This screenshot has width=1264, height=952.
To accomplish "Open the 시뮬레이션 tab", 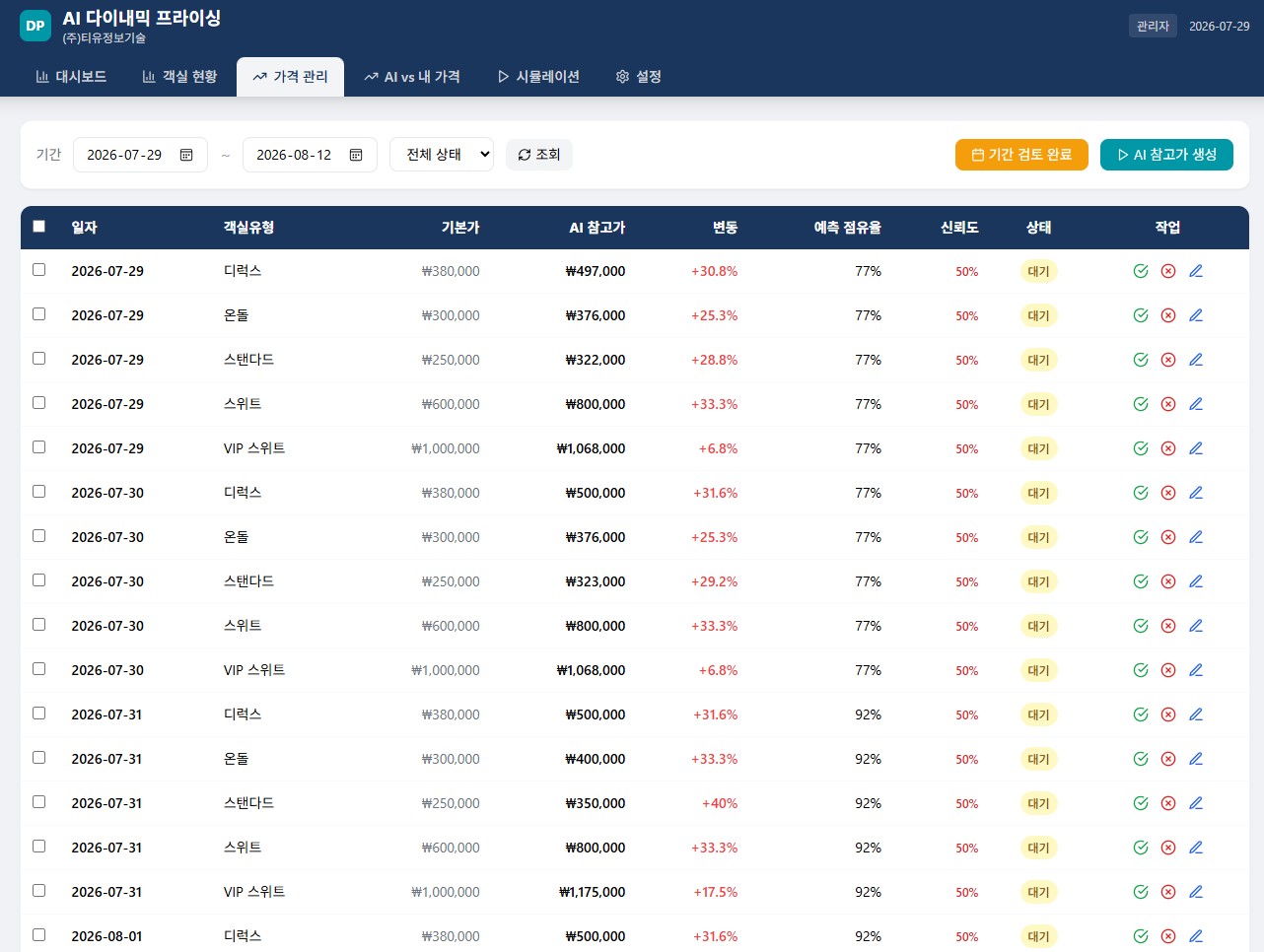I will coord(538,77).
